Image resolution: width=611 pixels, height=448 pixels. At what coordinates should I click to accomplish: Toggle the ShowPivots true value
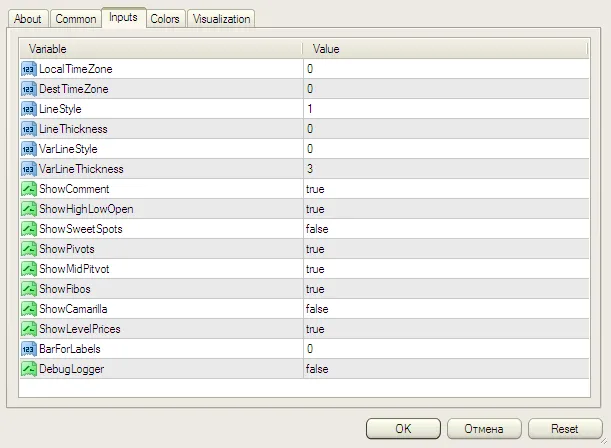(x=446, y=249)
